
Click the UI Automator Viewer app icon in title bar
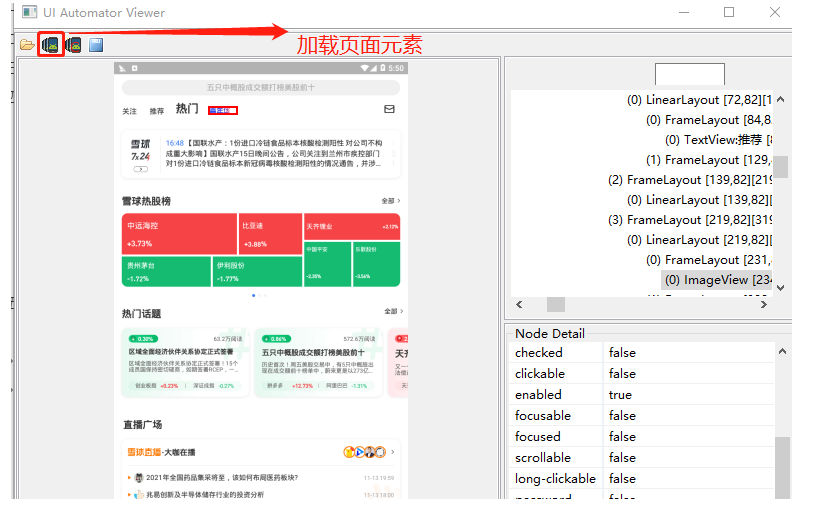(30, 12)
